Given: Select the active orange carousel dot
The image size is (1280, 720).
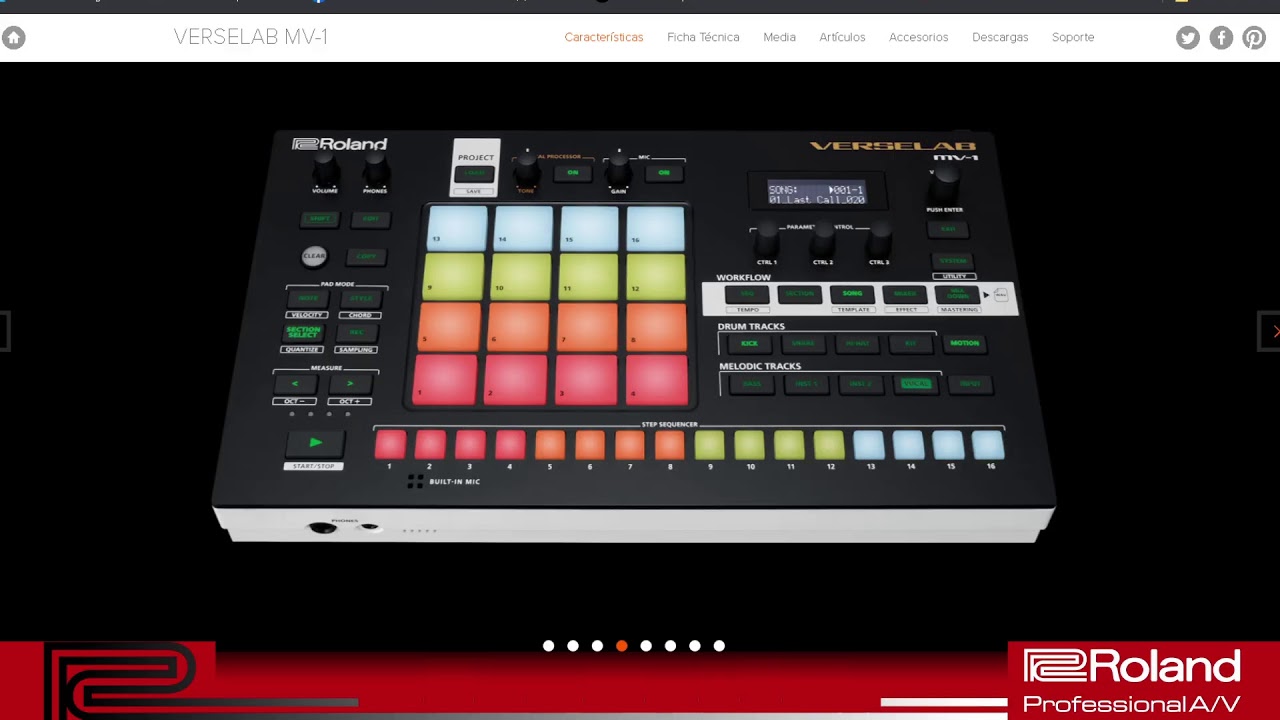Looking at the screenshot, I should click(x=621, y=646).
